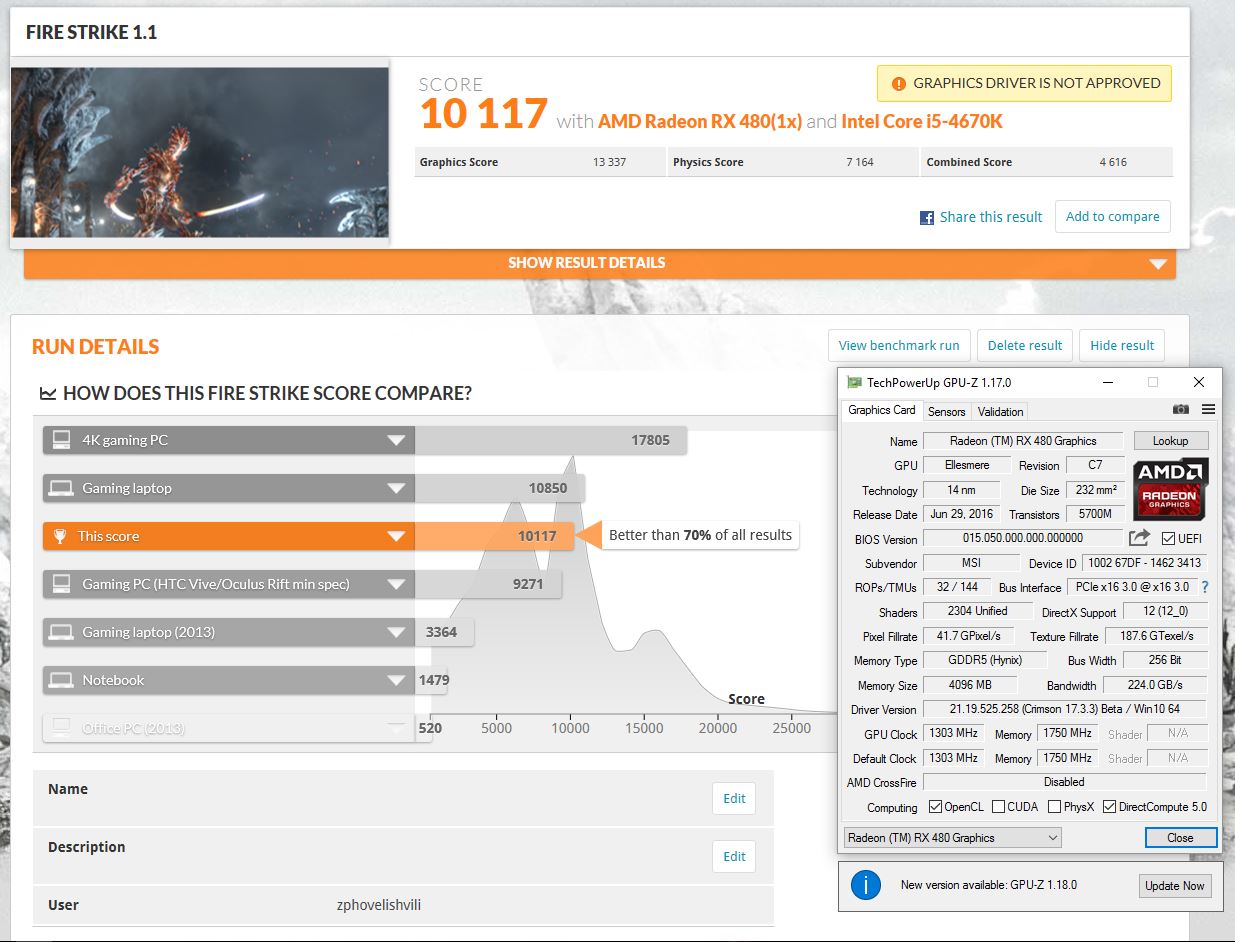Image resolution: width=1235 pixels, height=942 pixels.
Task: Click the AMD Radeon Graphics logo
Action: tap(1170, 487)
